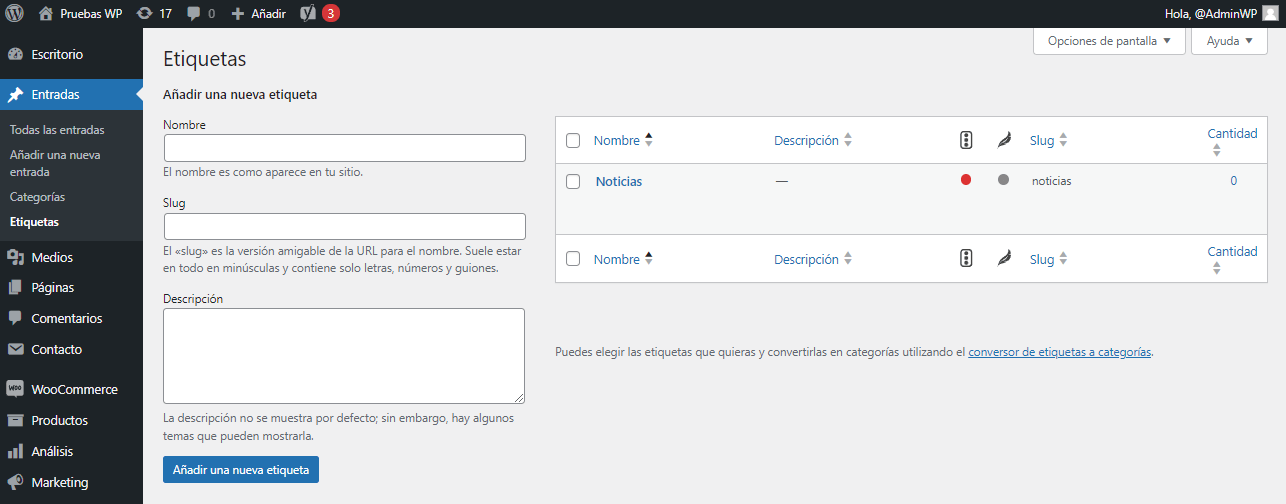Open Añadir una nueva entrada submenu
The height and width of the screenshot is (504, 1286).
pyautogui.click(x=55, y=163)
